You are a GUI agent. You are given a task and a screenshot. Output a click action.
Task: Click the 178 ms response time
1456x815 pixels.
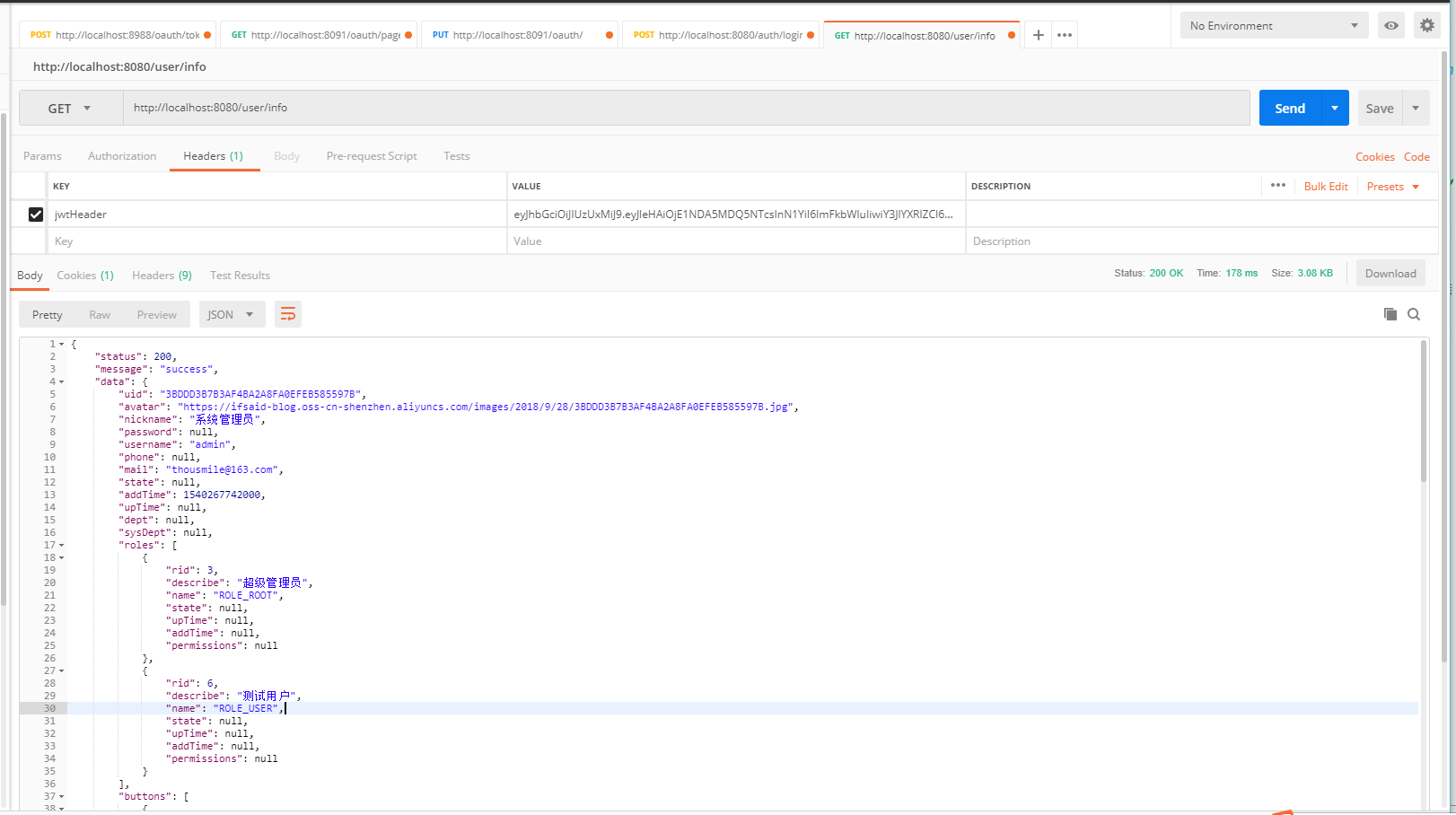[1241, 273]
